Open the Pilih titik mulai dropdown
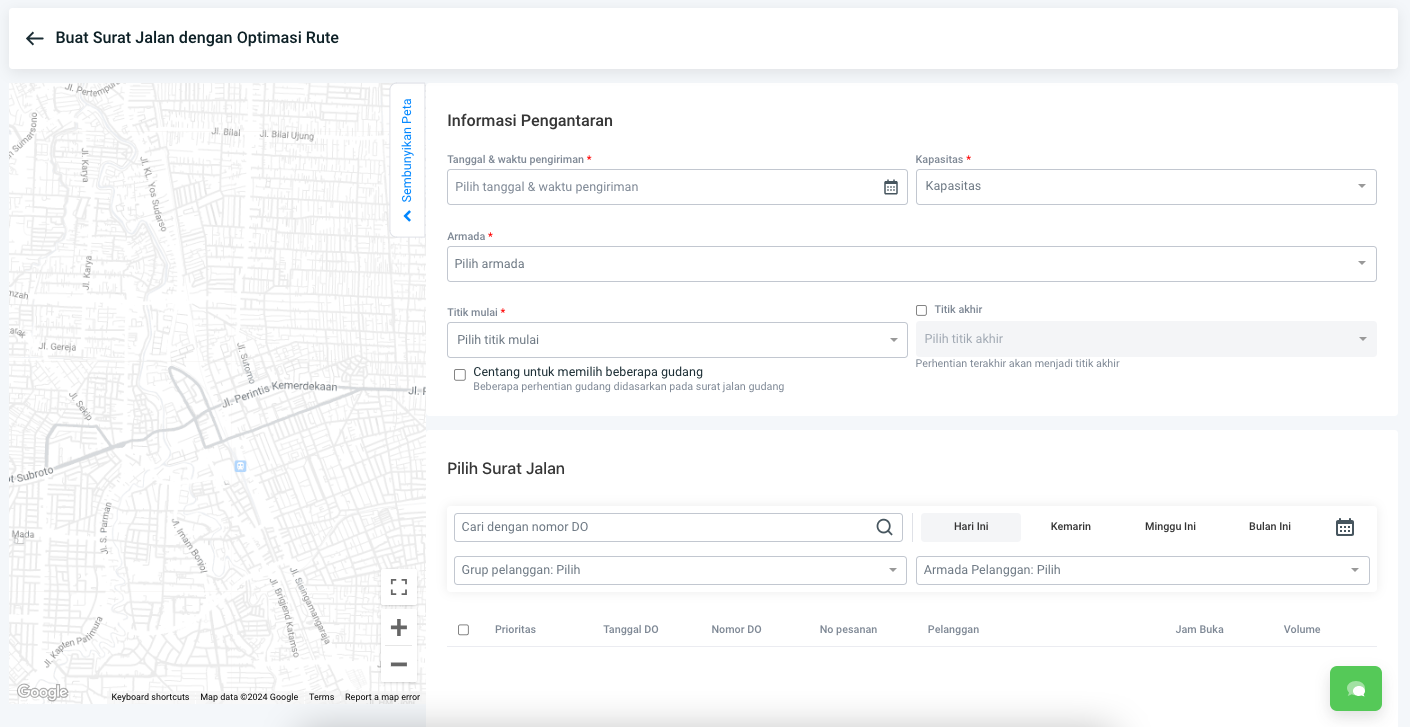 (x=676, y=340)
